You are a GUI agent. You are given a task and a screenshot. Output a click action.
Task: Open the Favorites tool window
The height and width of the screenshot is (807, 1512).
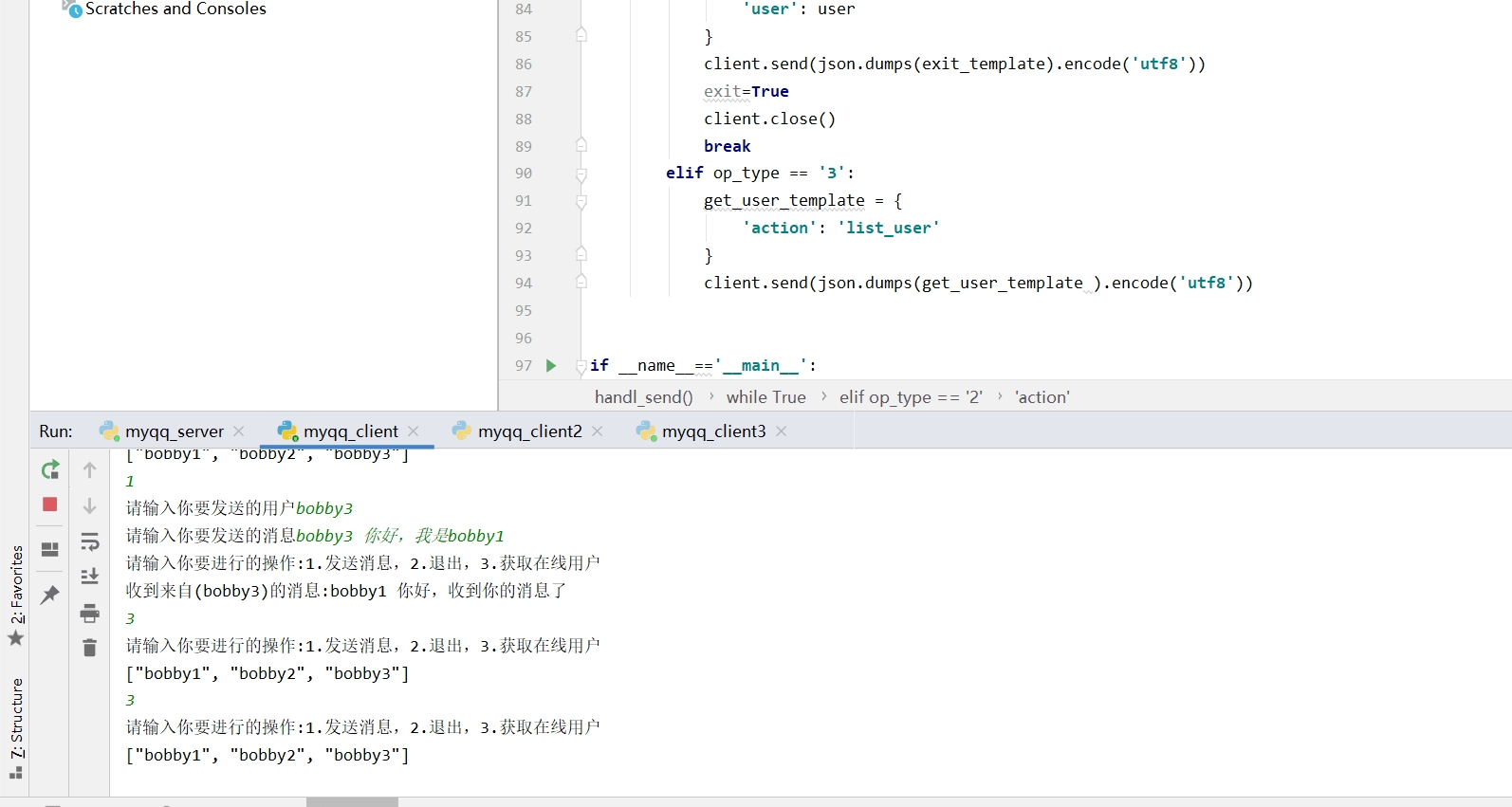point(16,595)
